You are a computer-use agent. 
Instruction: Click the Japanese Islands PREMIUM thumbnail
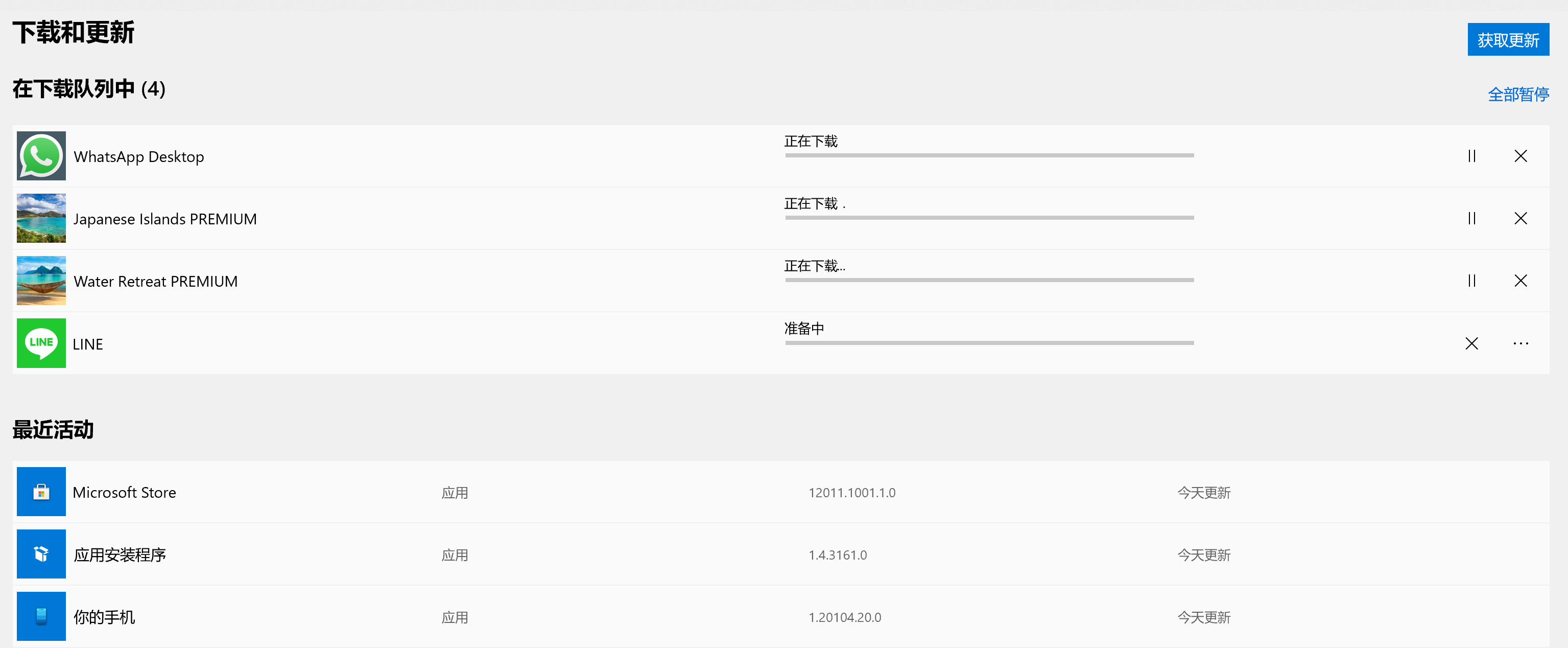pyautogui.click(x=41, y=218)
